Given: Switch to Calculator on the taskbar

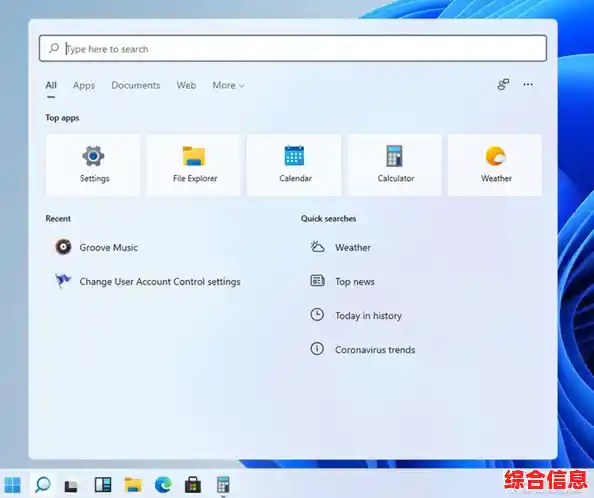Looking at the screenshot, I should (x=223, y=484).
